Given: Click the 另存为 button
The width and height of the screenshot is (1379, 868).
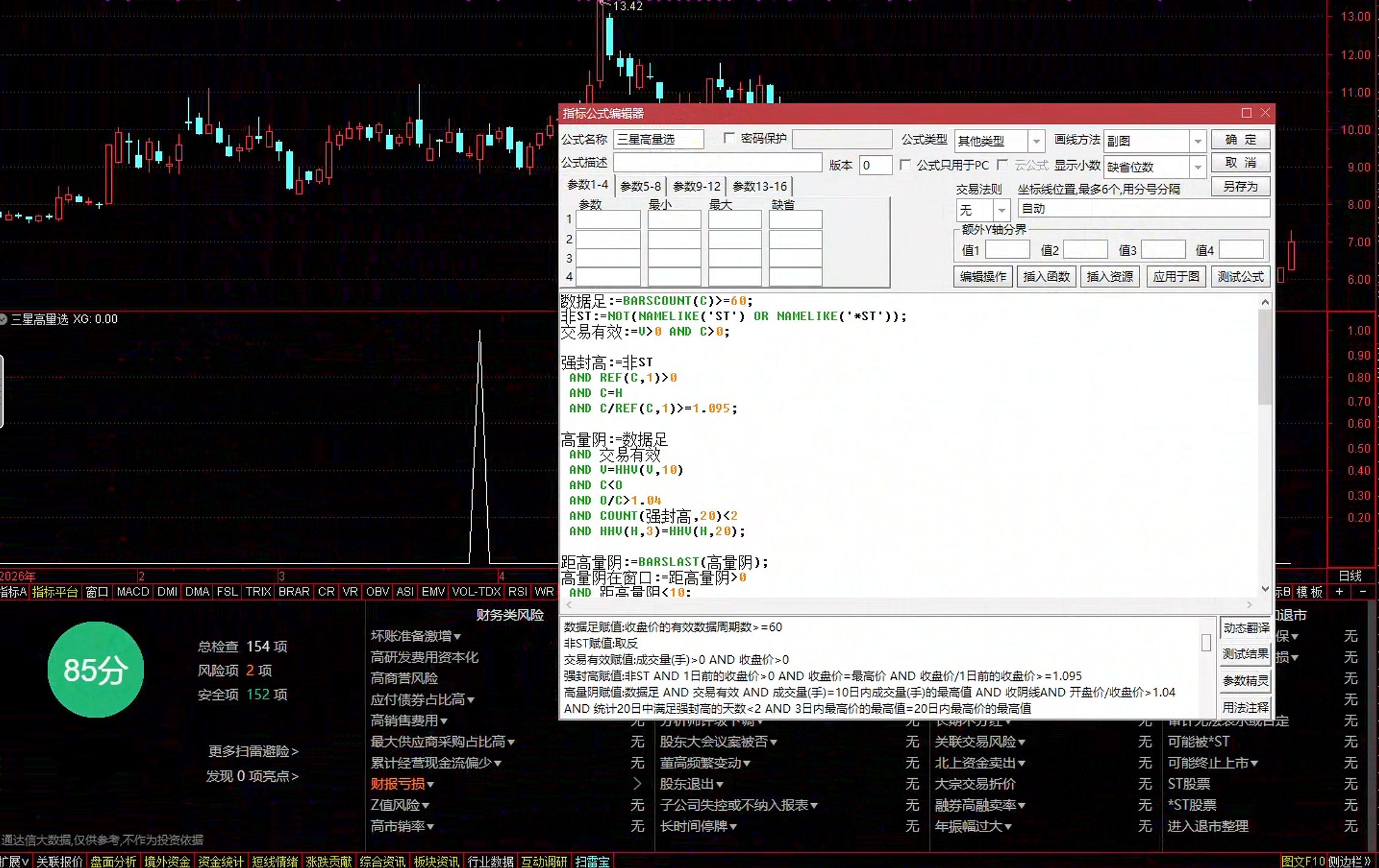Looking at the screenshot, I should coord(1240,186).
